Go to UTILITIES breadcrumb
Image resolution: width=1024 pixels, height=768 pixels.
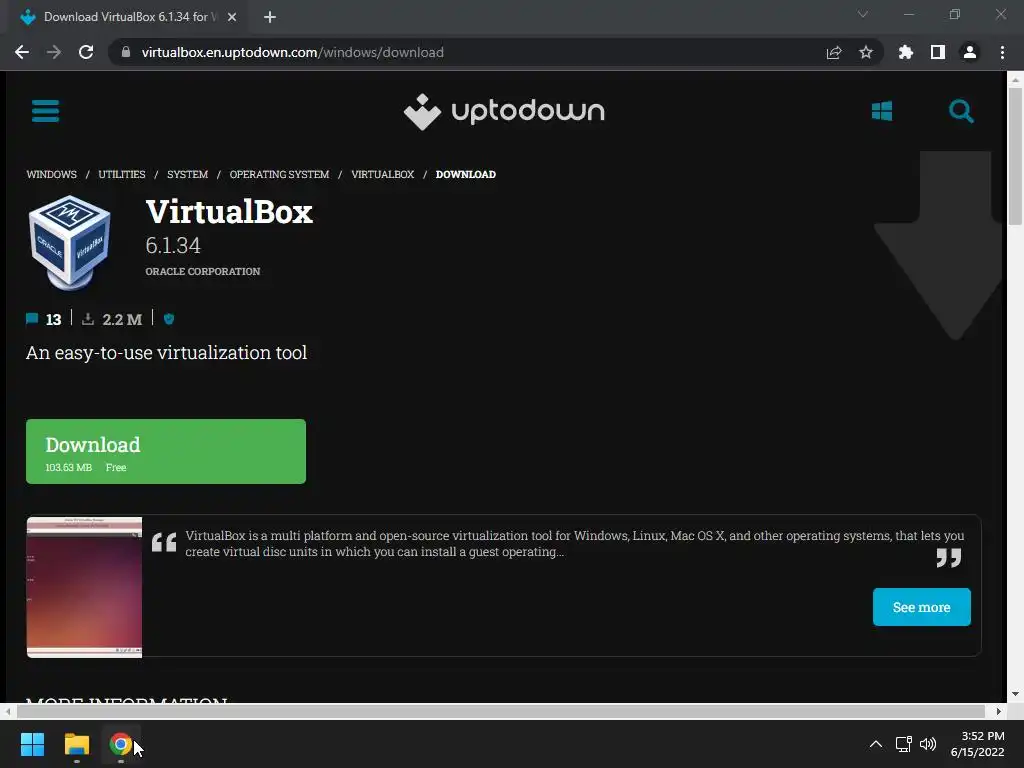[122, 174]
